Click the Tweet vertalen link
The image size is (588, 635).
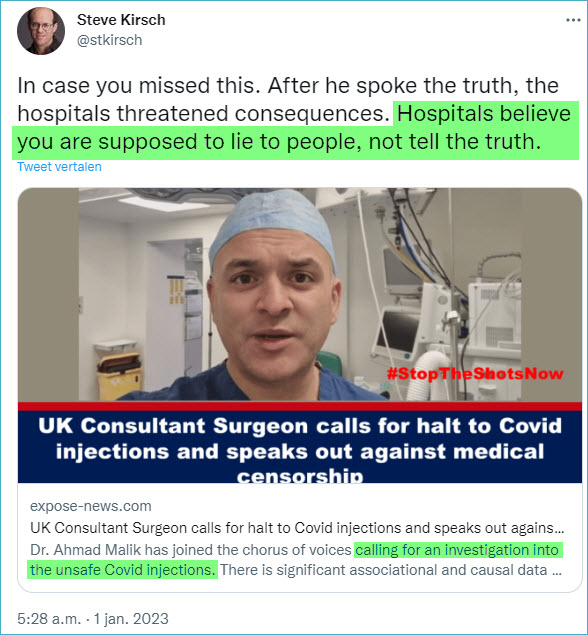(59, 167)
